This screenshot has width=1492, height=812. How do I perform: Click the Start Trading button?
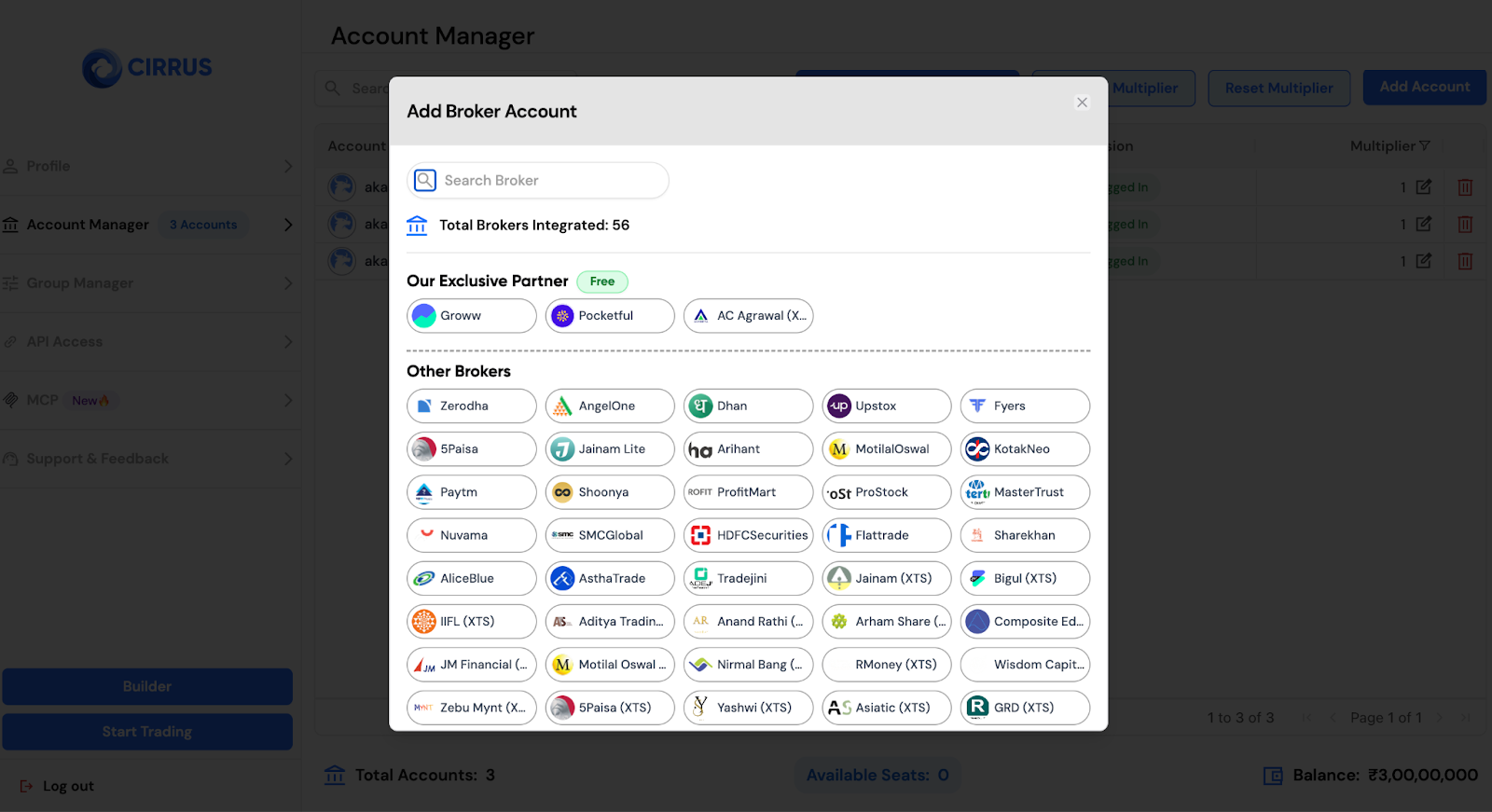click(x=147, y=732)
